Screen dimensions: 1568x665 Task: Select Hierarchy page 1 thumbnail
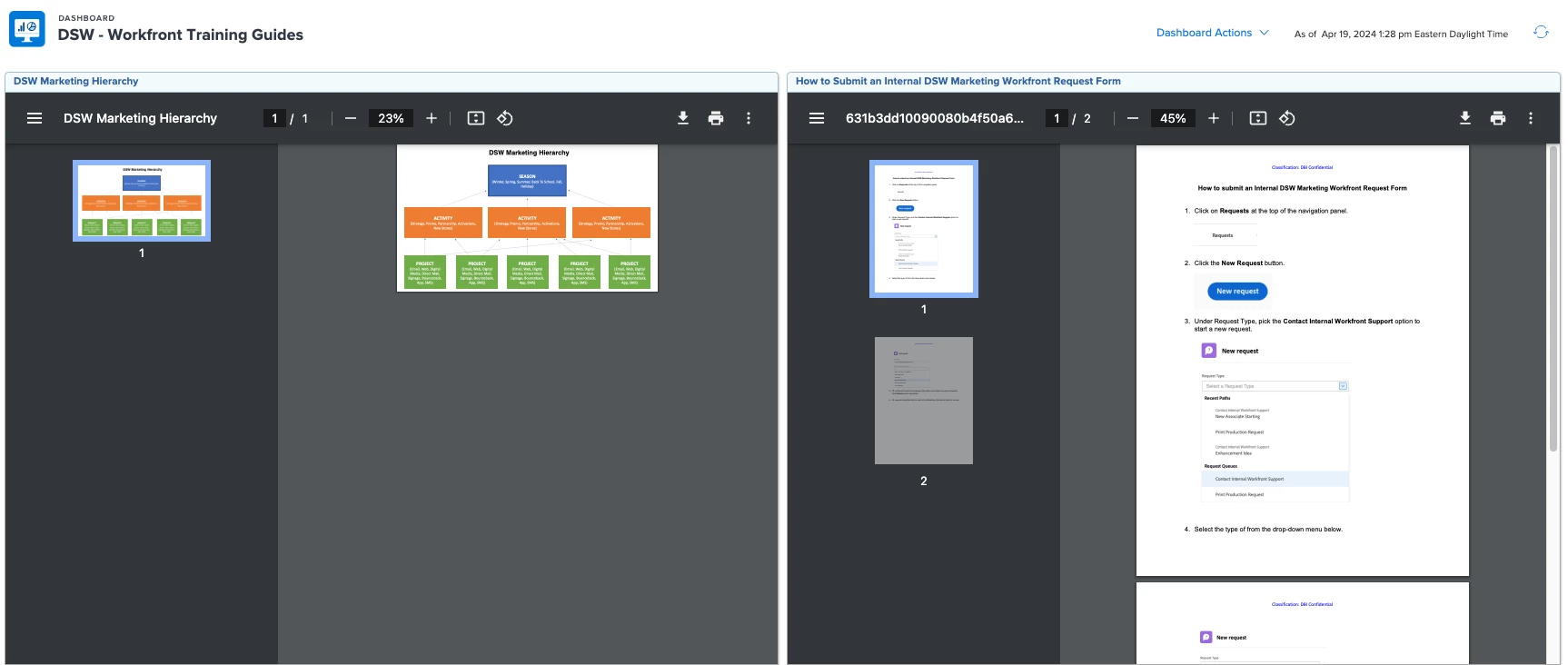[x=142, y=201]
